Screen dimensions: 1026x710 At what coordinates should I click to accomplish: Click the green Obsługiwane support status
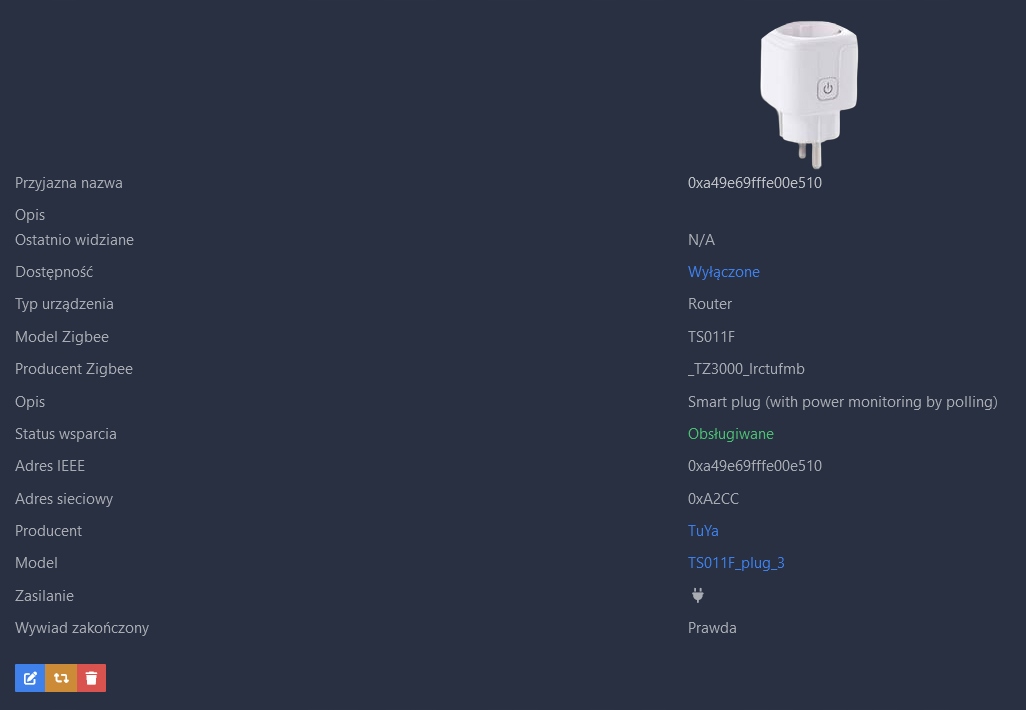point(730,434)
